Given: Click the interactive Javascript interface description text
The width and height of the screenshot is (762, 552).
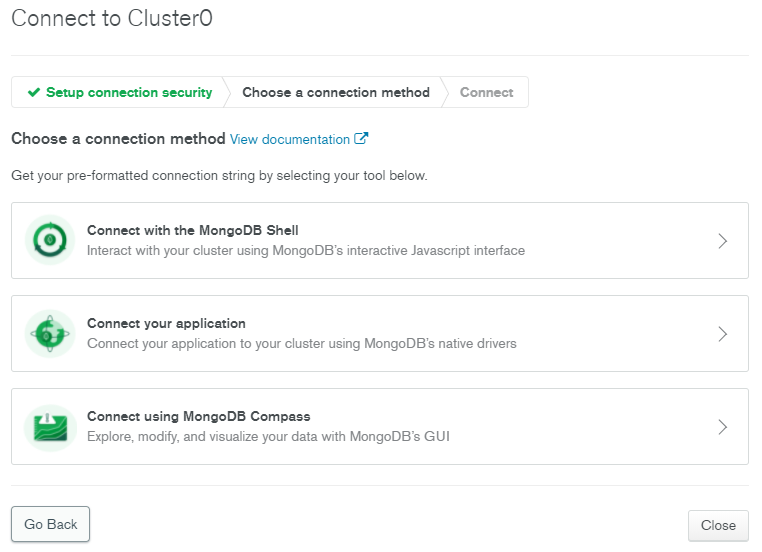Looking at the screenshot, I should [x=306, y=250].
